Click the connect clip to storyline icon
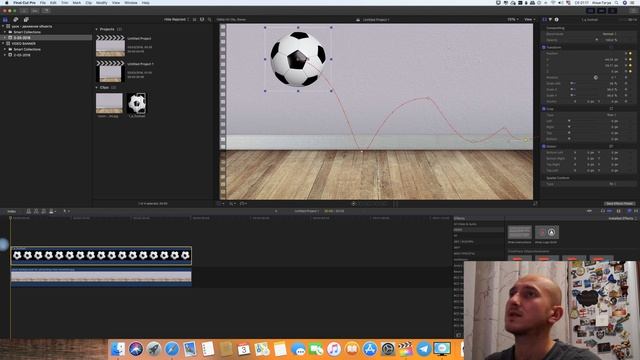 point(29,211)
